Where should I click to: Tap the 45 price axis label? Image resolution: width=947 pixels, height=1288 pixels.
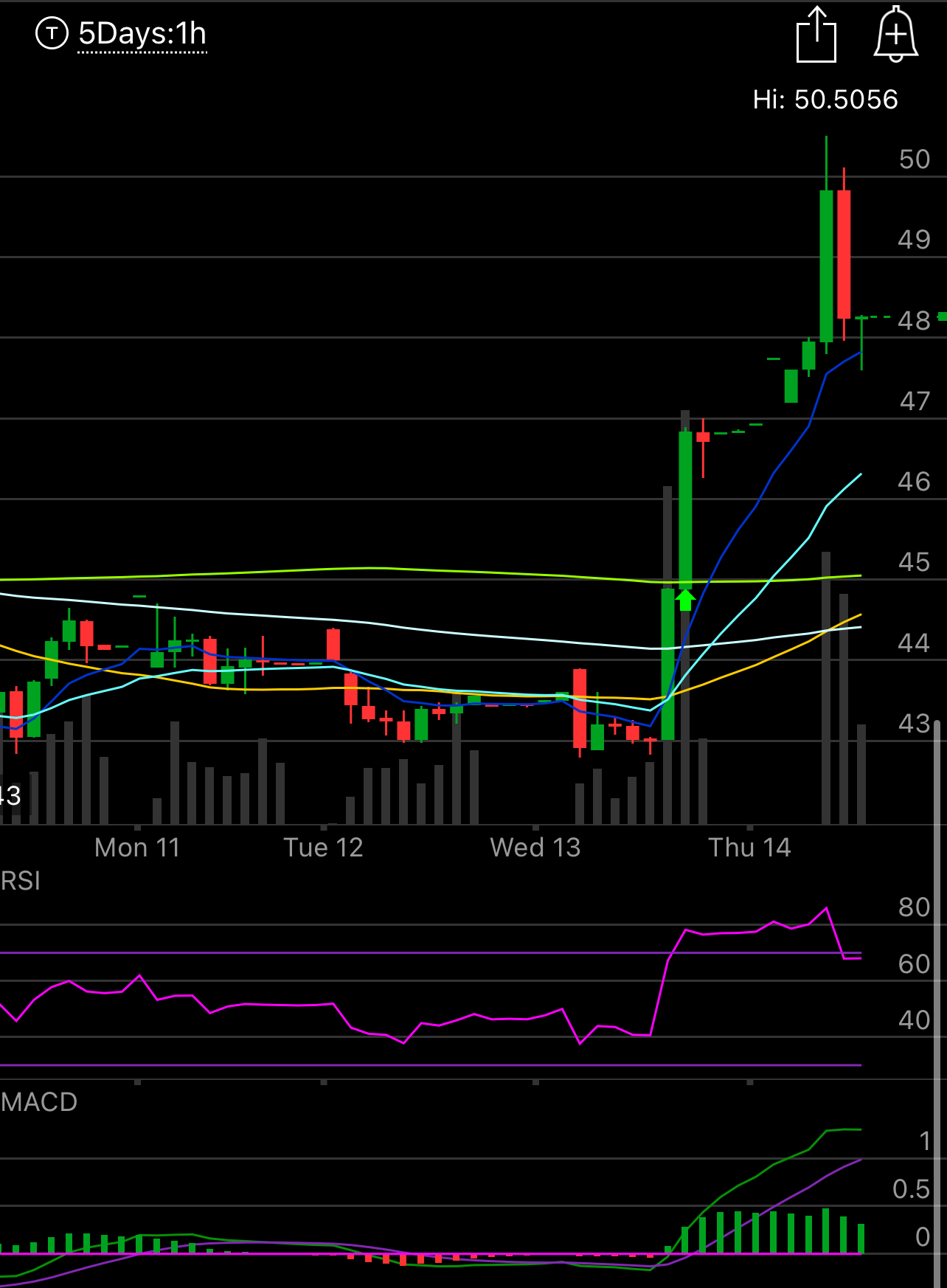click(915, 562)
